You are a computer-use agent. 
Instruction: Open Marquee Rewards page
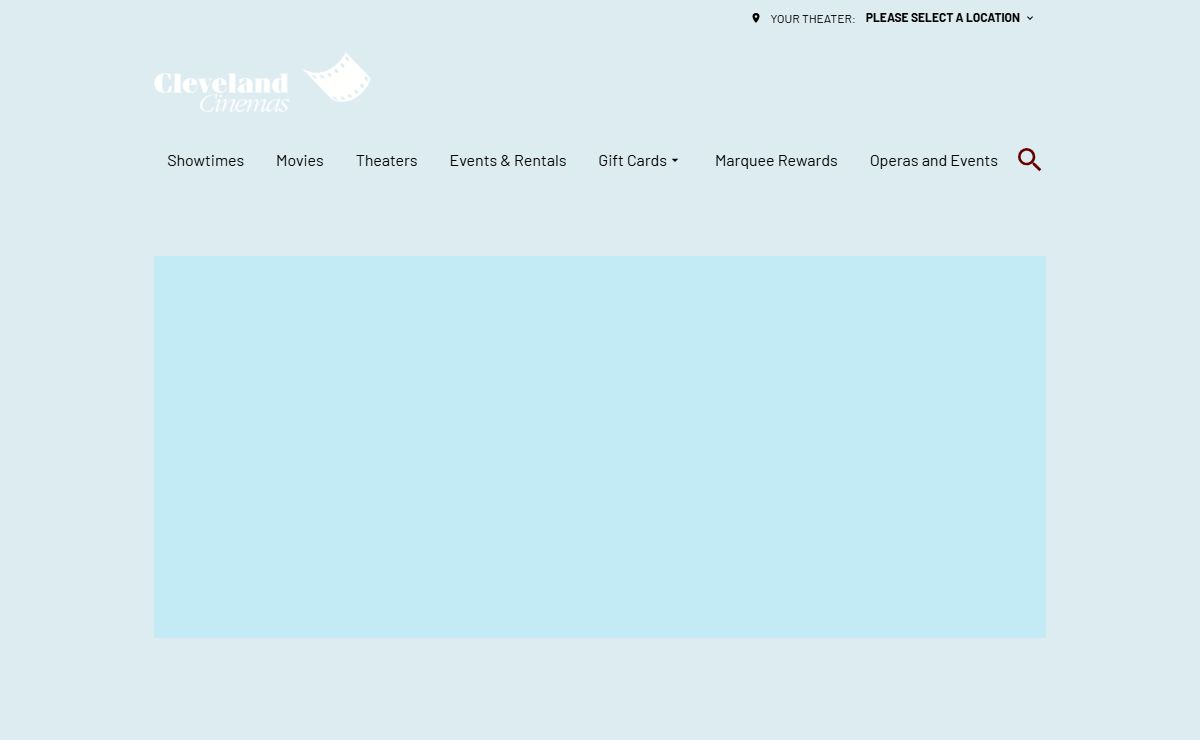[x=776, y=160]
